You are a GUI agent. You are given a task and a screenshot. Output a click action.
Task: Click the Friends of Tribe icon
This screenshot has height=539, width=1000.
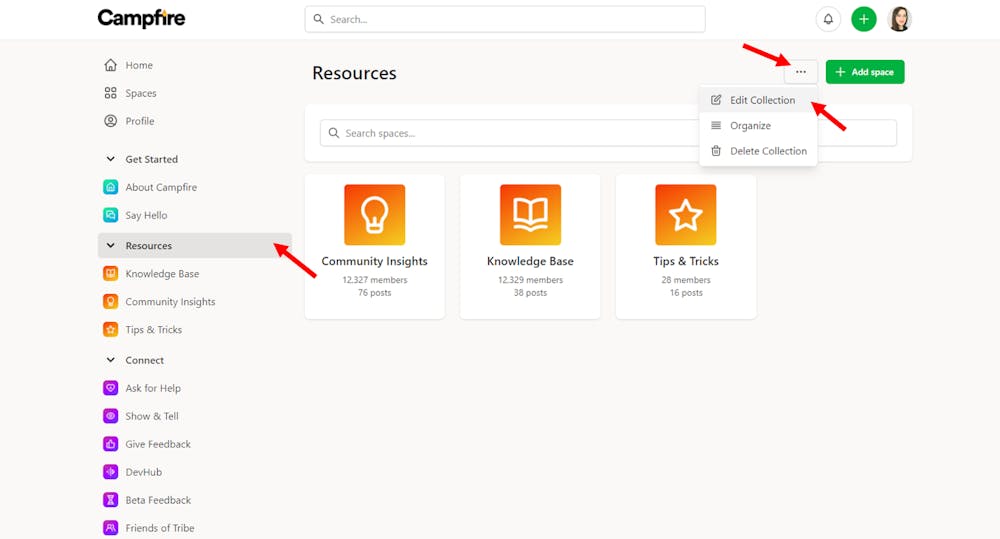[110, 528]
